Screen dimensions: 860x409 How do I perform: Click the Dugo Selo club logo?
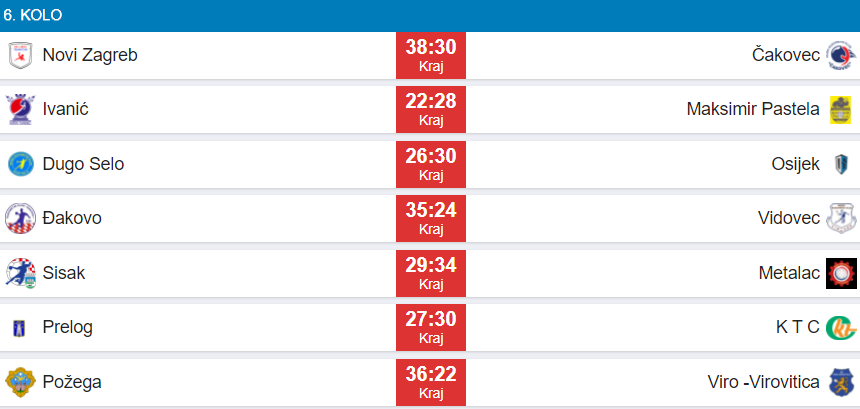coord(20,164)
